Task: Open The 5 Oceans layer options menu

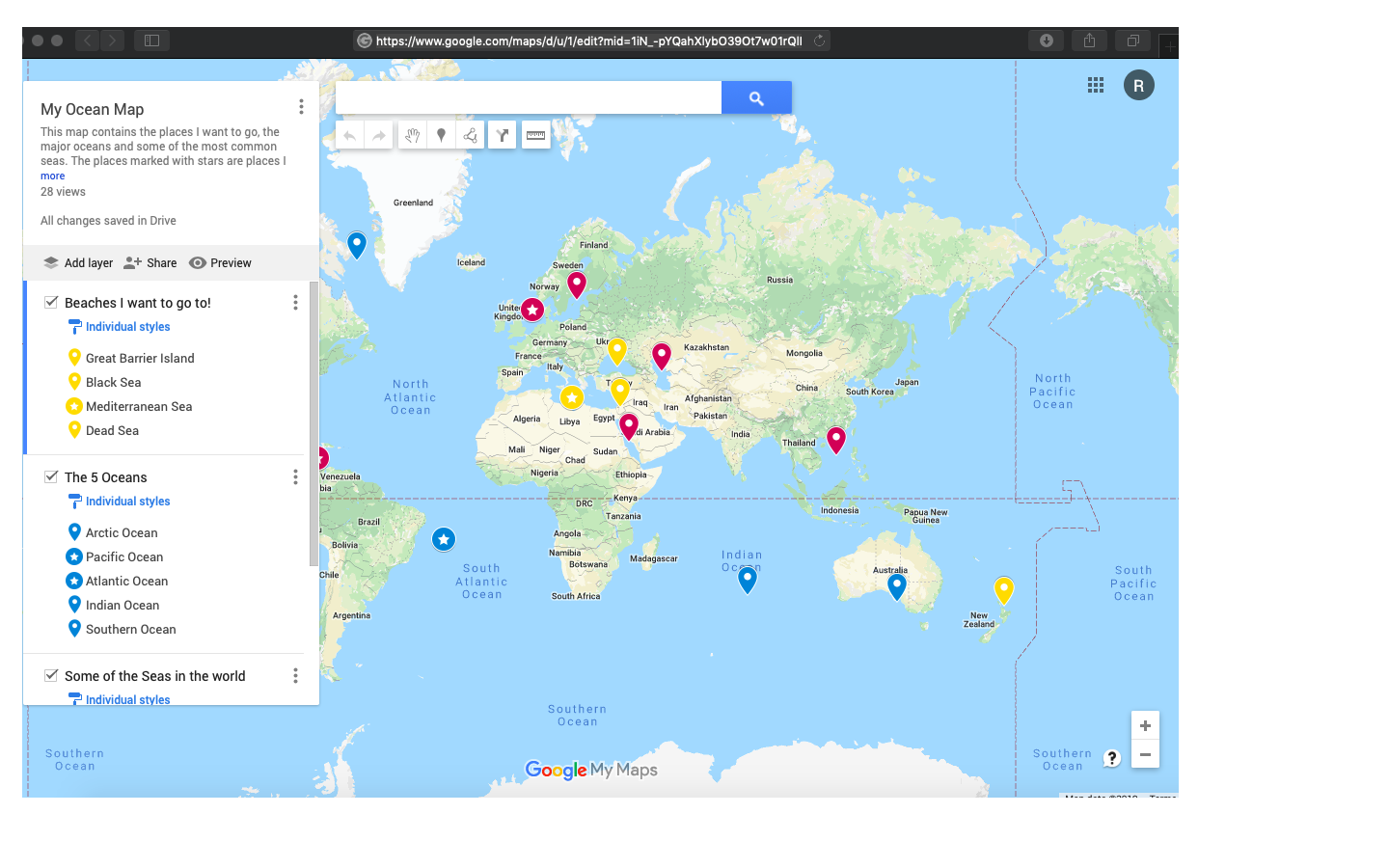Action: tap(295, 477)
